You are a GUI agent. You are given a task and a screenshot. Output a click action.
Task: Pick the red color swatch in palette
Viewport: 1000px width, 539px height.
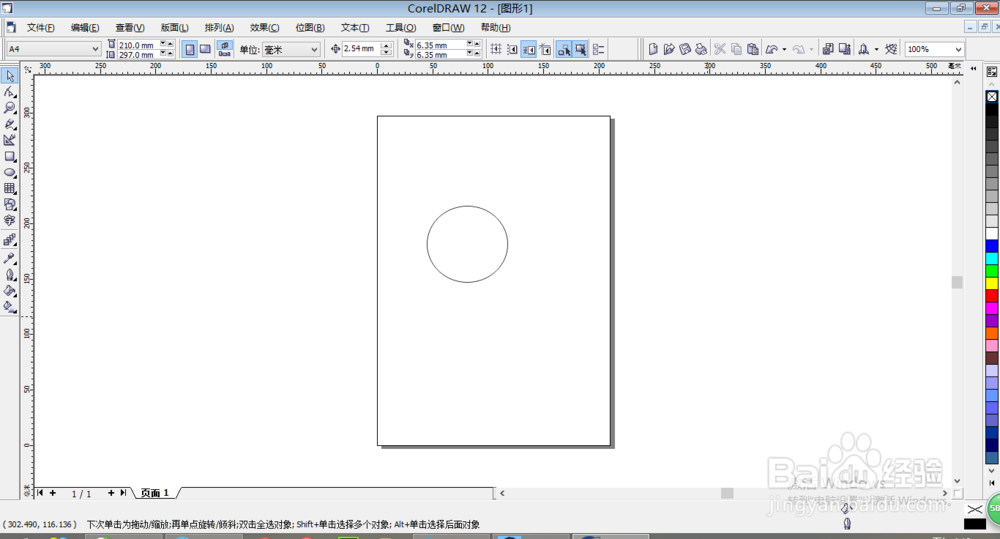click(x=992, y=296)
